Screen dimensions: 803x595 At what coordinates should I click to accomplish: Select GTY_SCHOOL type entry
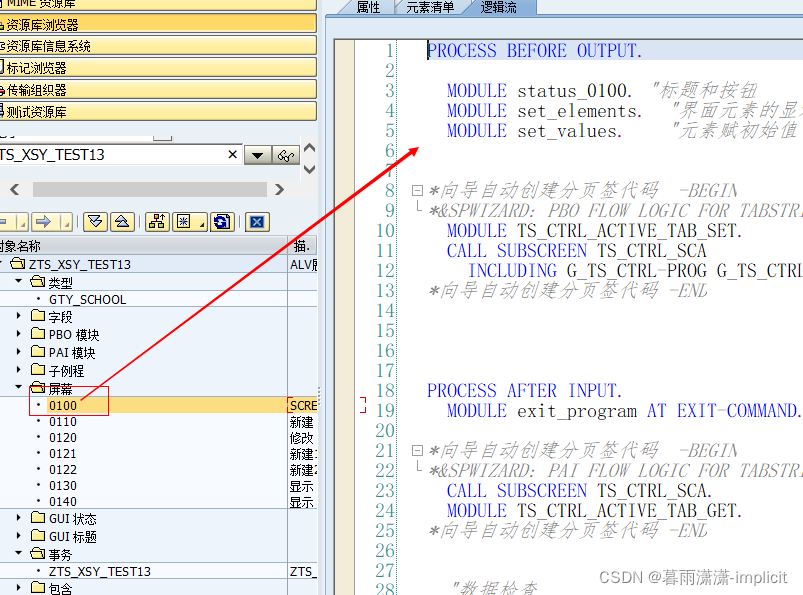click(88, 300)
